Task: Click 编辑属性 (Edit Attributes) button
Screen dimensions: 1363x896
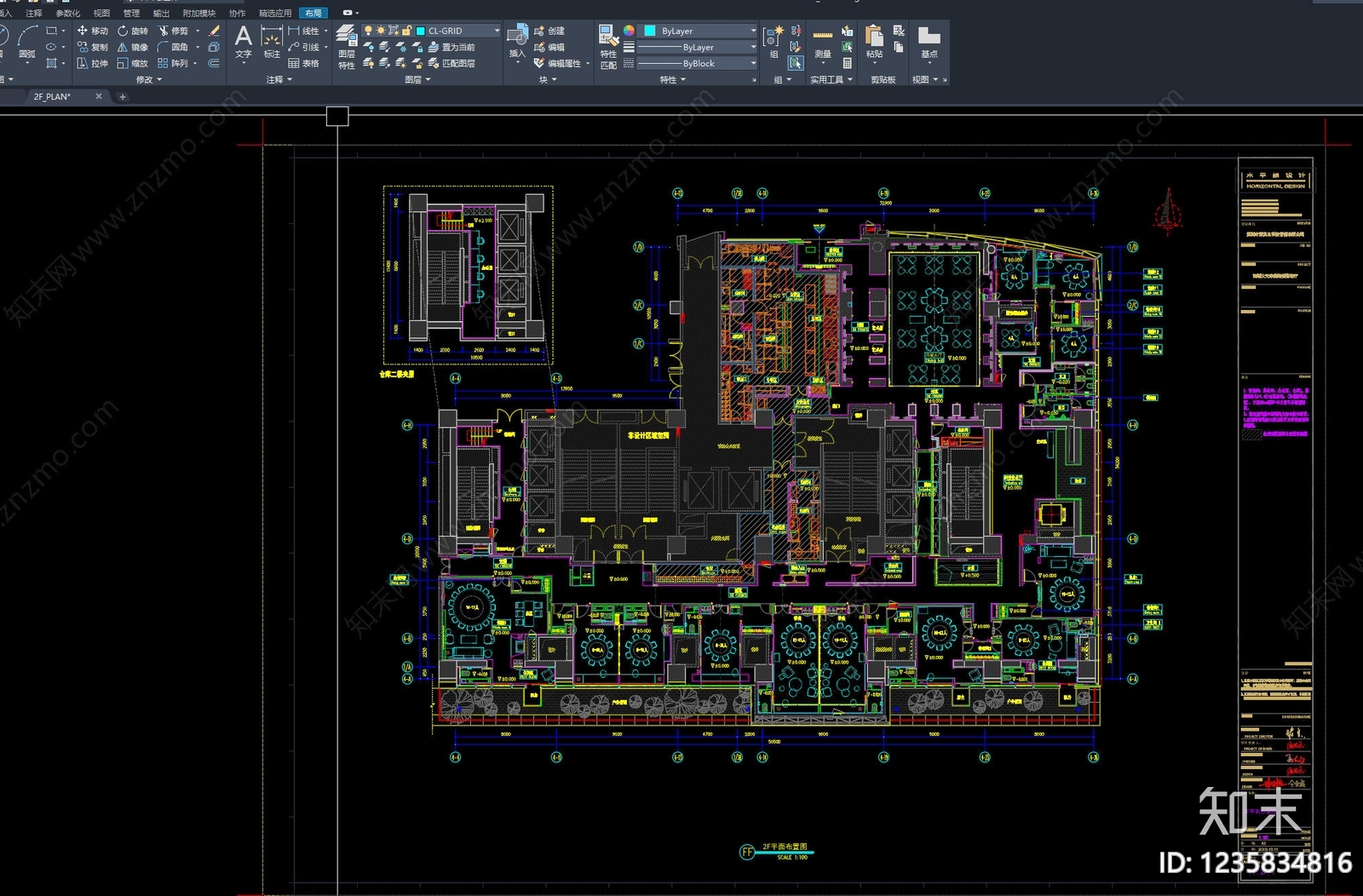Action: point(558,63)
